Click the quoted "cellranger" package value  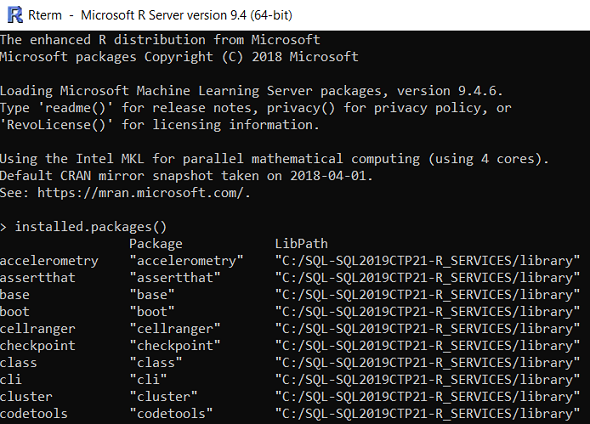[175, 329]
